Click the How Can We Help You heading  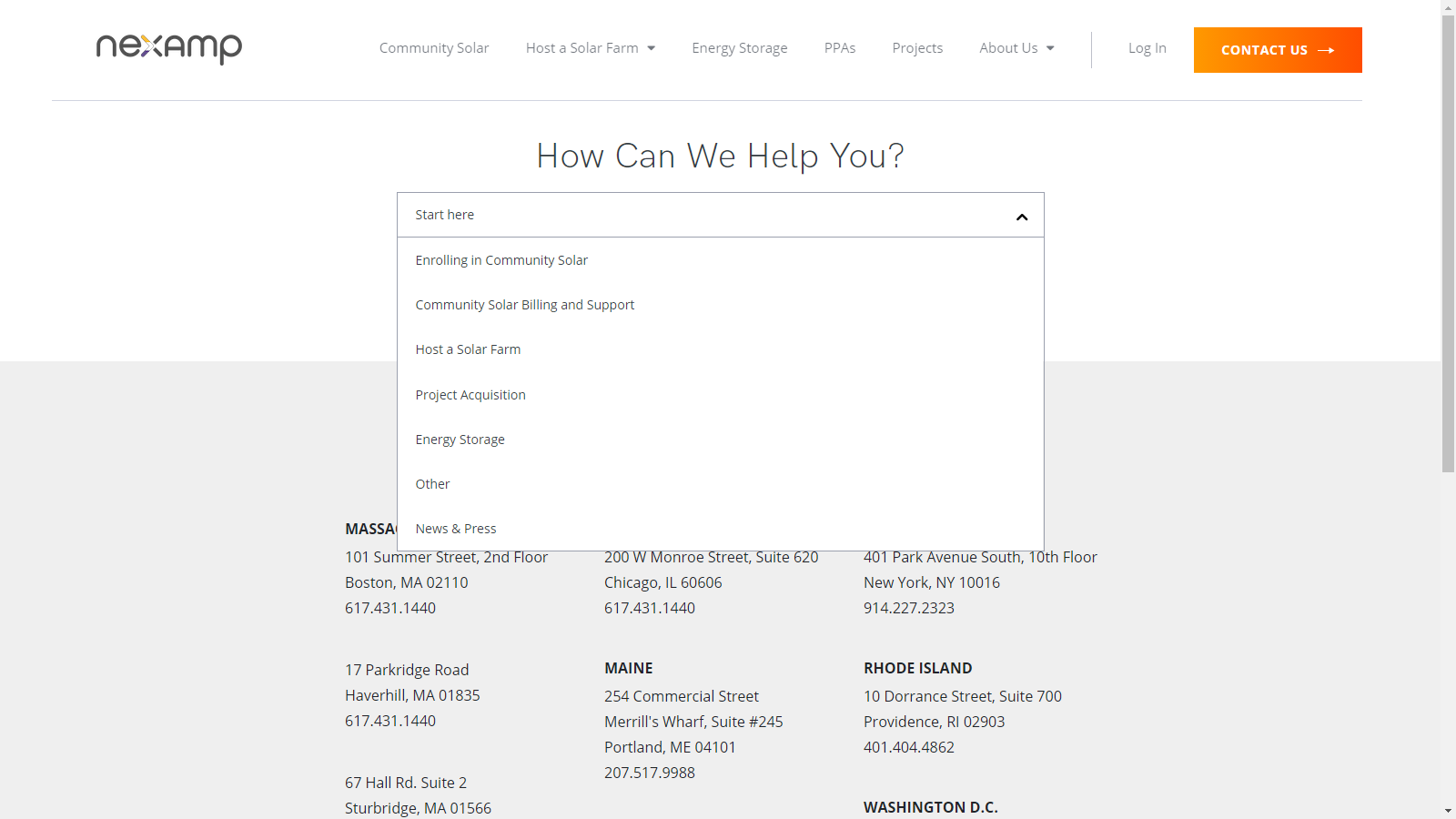point(721,157)
